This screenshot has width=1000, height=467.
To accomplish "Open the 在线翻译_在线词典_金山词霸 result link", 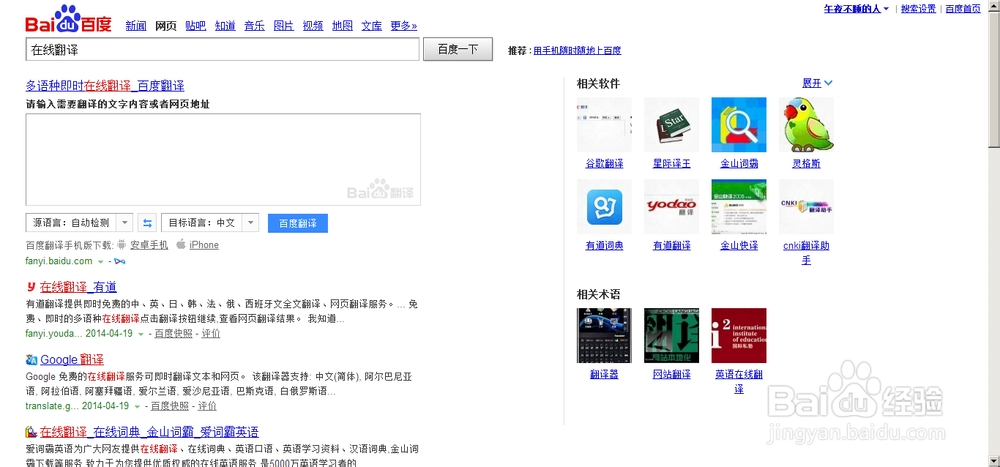I will pos(149,432).
